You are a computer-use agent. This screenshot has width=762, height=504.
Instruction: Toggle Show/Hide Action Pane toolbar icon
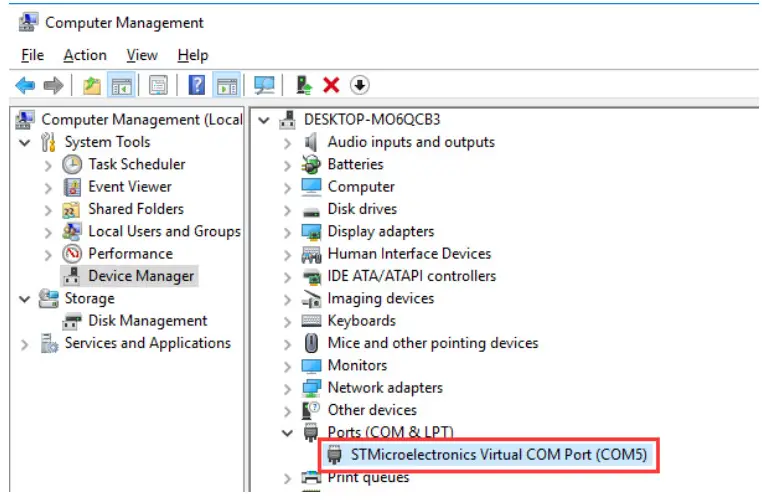[x=226, y=86]
